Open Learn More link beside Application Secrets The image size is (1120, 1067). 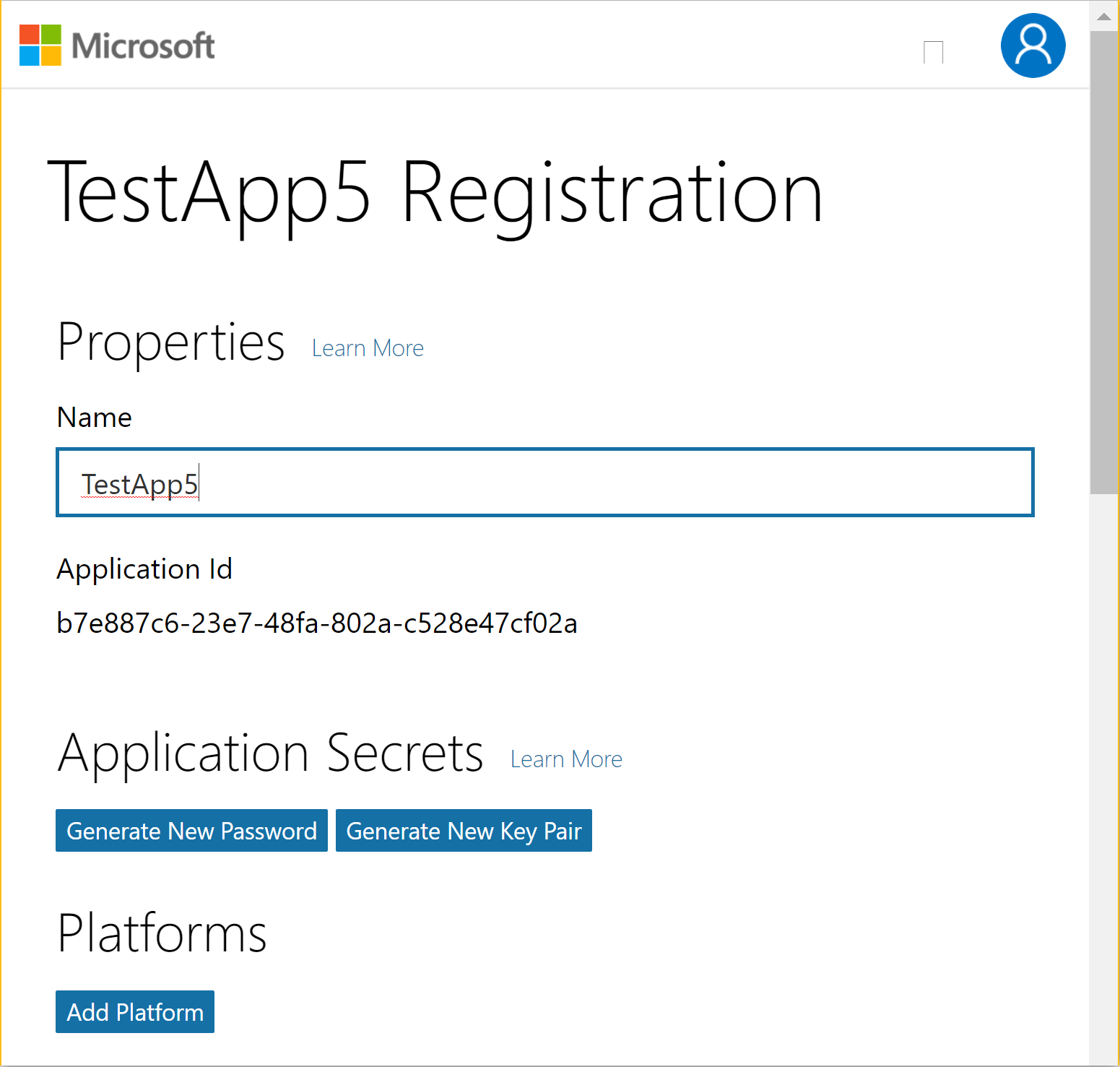click(x=566, y=759)
